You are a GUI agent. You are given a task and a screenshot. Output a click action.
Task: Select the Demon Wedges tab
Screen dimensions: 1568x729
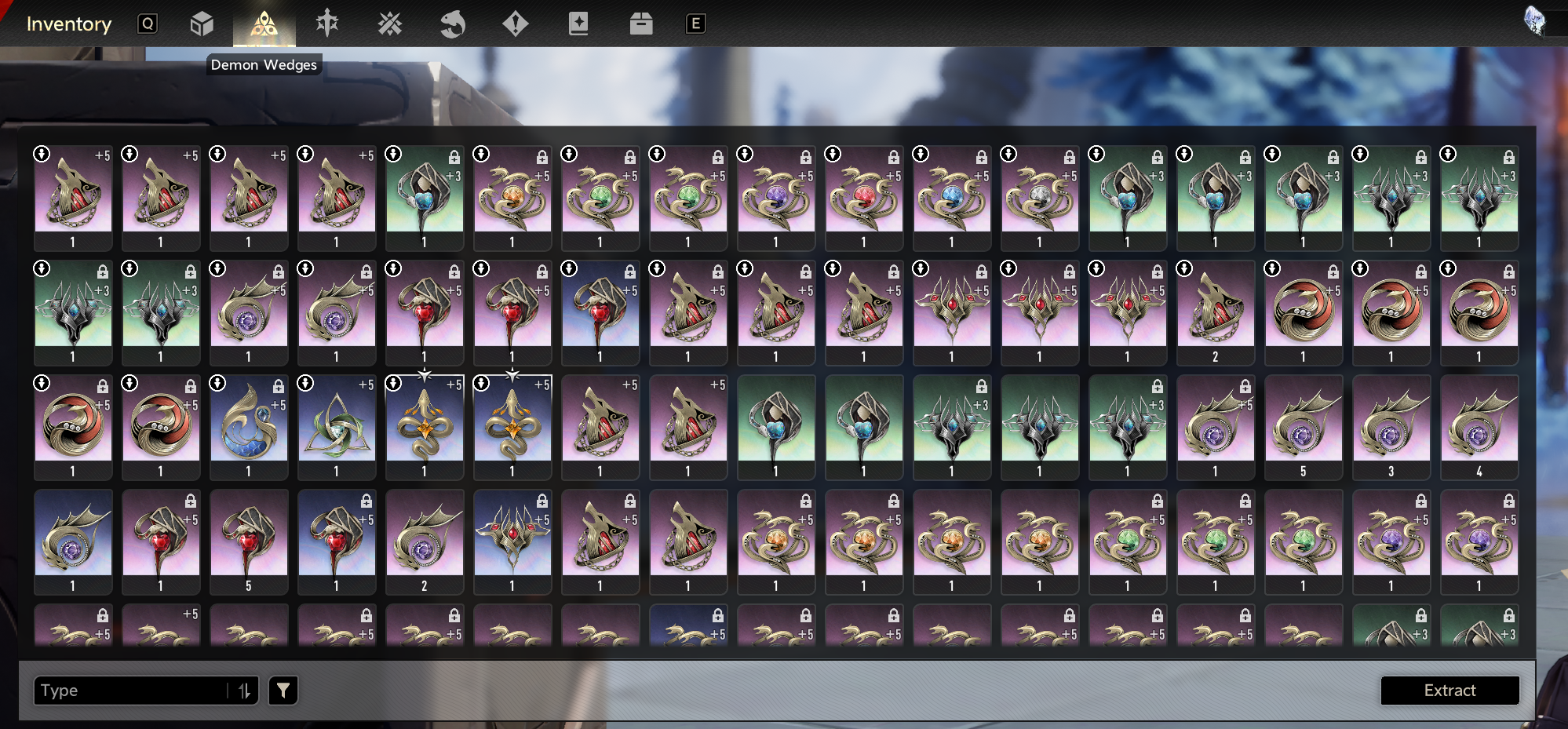point(264,24)
